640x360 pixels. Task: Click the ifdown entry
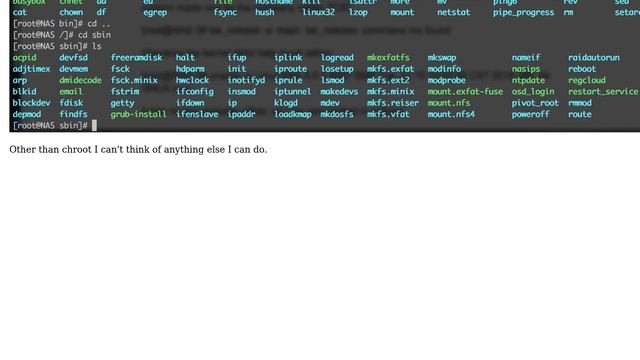coord(190,103)
